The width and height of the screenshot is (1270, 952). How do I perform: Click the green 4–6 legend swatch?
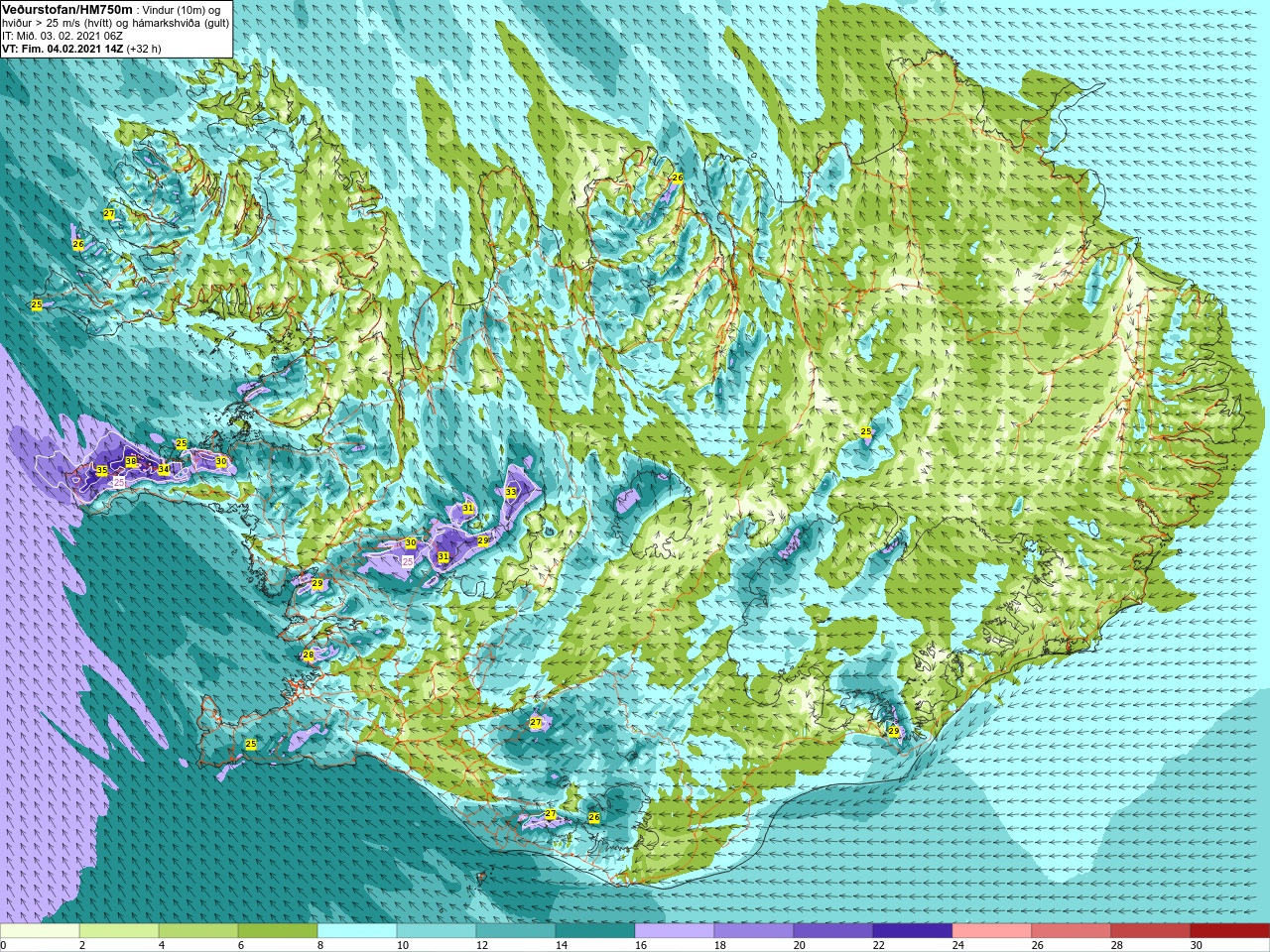(x=198, y=931)
